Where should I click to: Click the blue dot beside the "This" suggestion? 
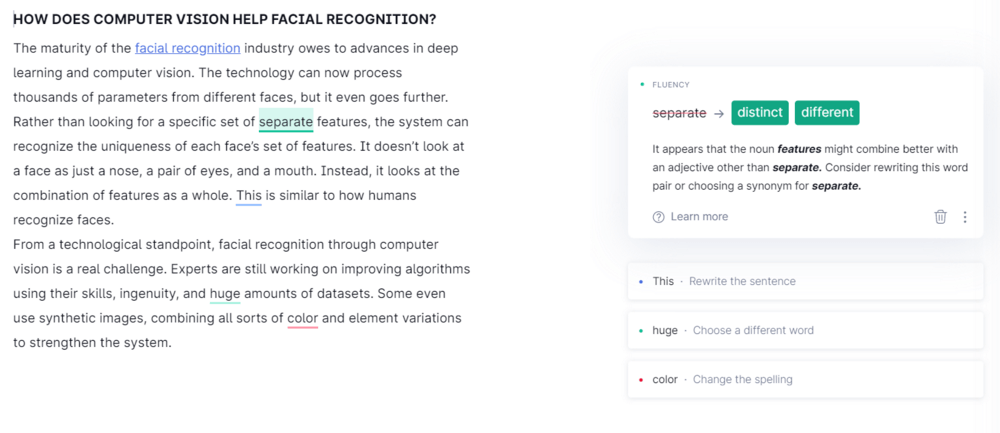click(x=641, y=281)
